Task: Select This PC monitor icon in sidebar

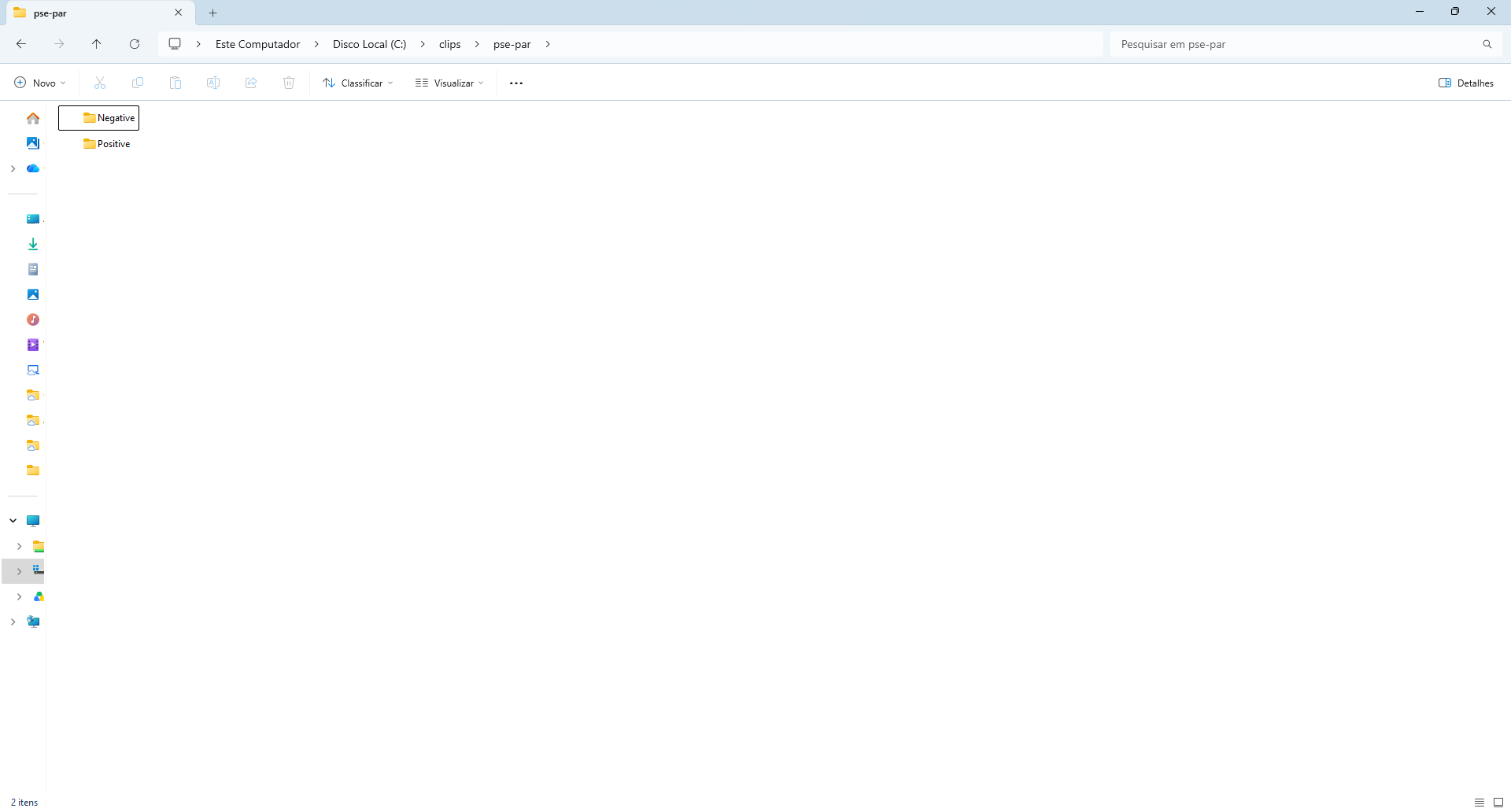Action: pyautogui.click(x=33, y=521)
